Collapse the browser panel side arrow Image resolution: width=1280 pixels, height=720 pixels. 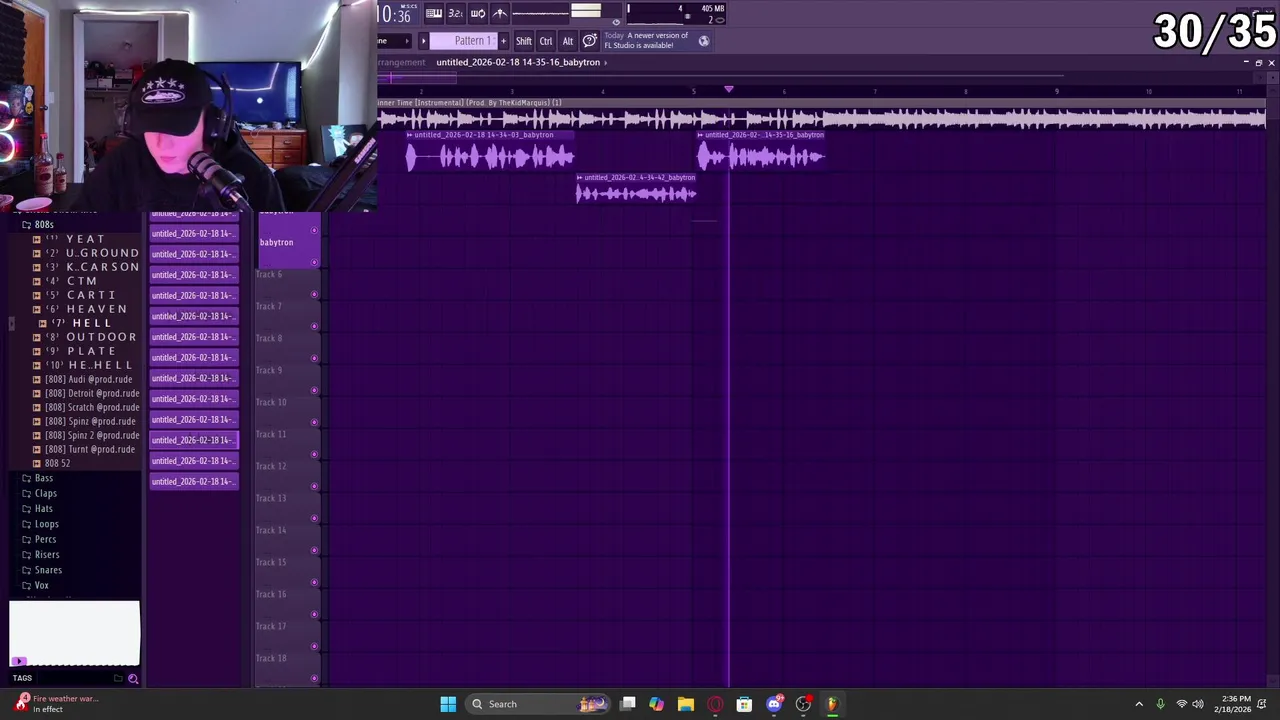pos(11,323)
